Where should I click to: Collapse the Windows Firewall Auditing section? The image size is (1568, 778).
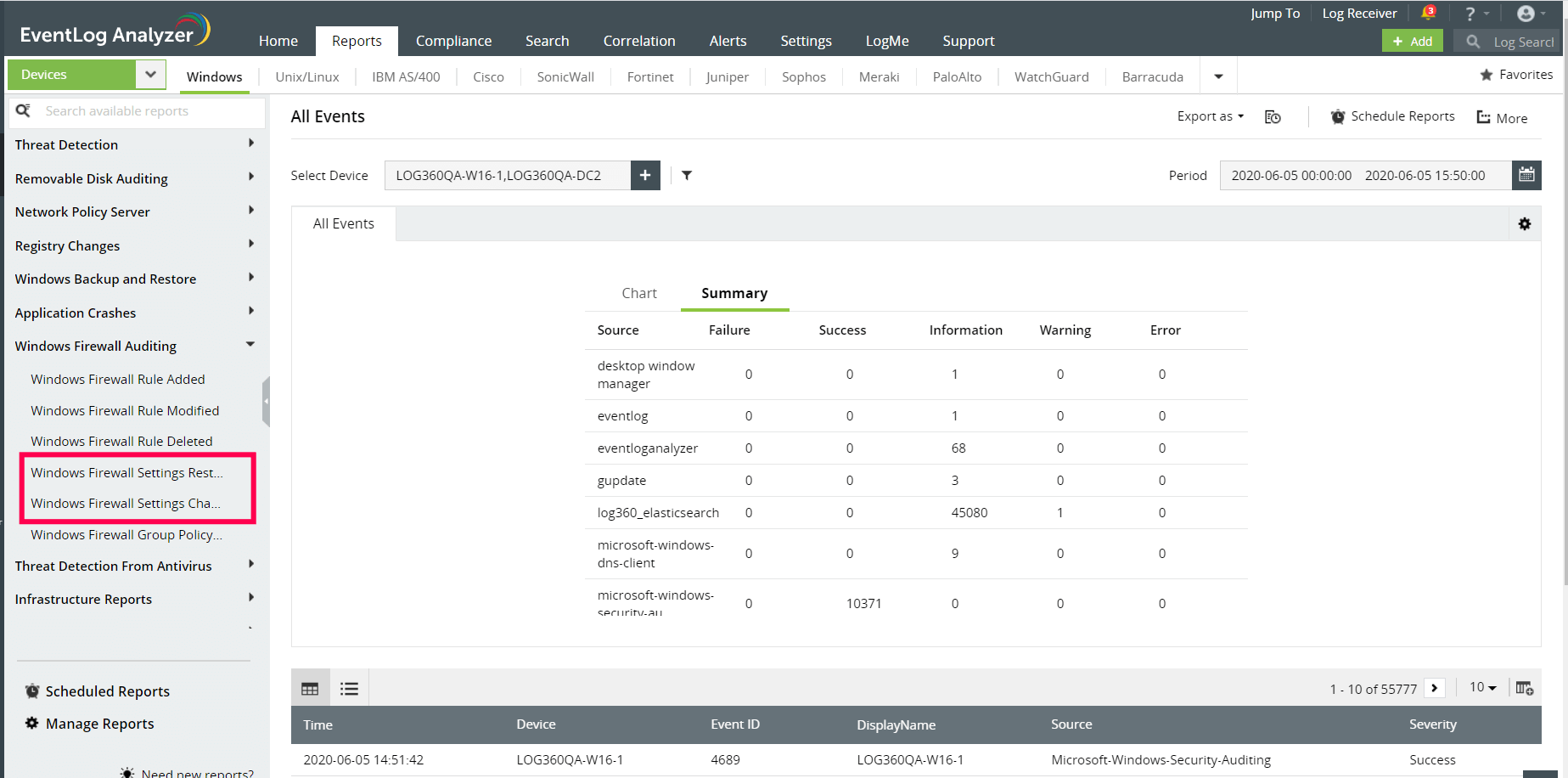click(250, 345)
